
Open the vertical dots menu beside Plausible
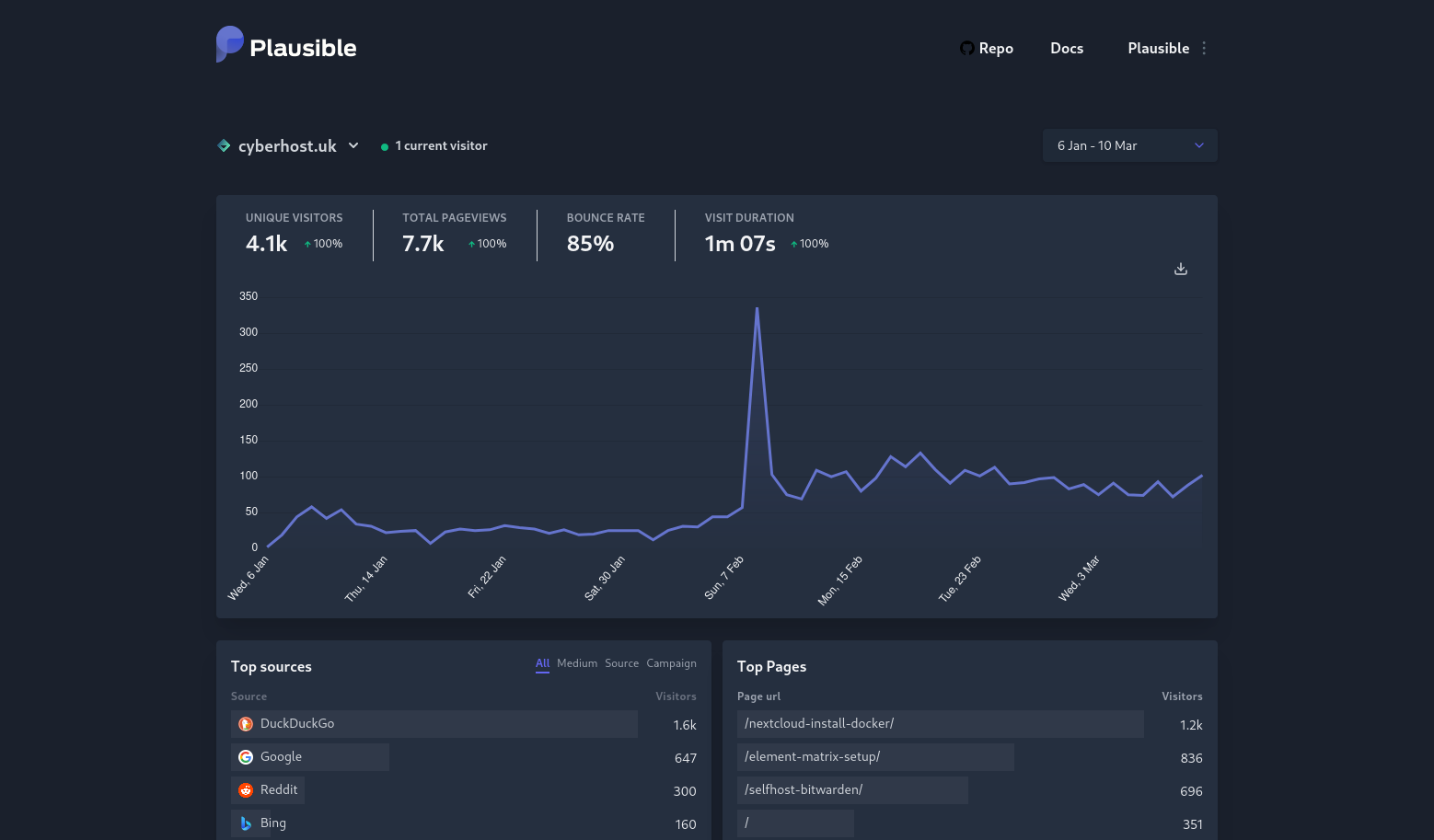pos(1204,48)
